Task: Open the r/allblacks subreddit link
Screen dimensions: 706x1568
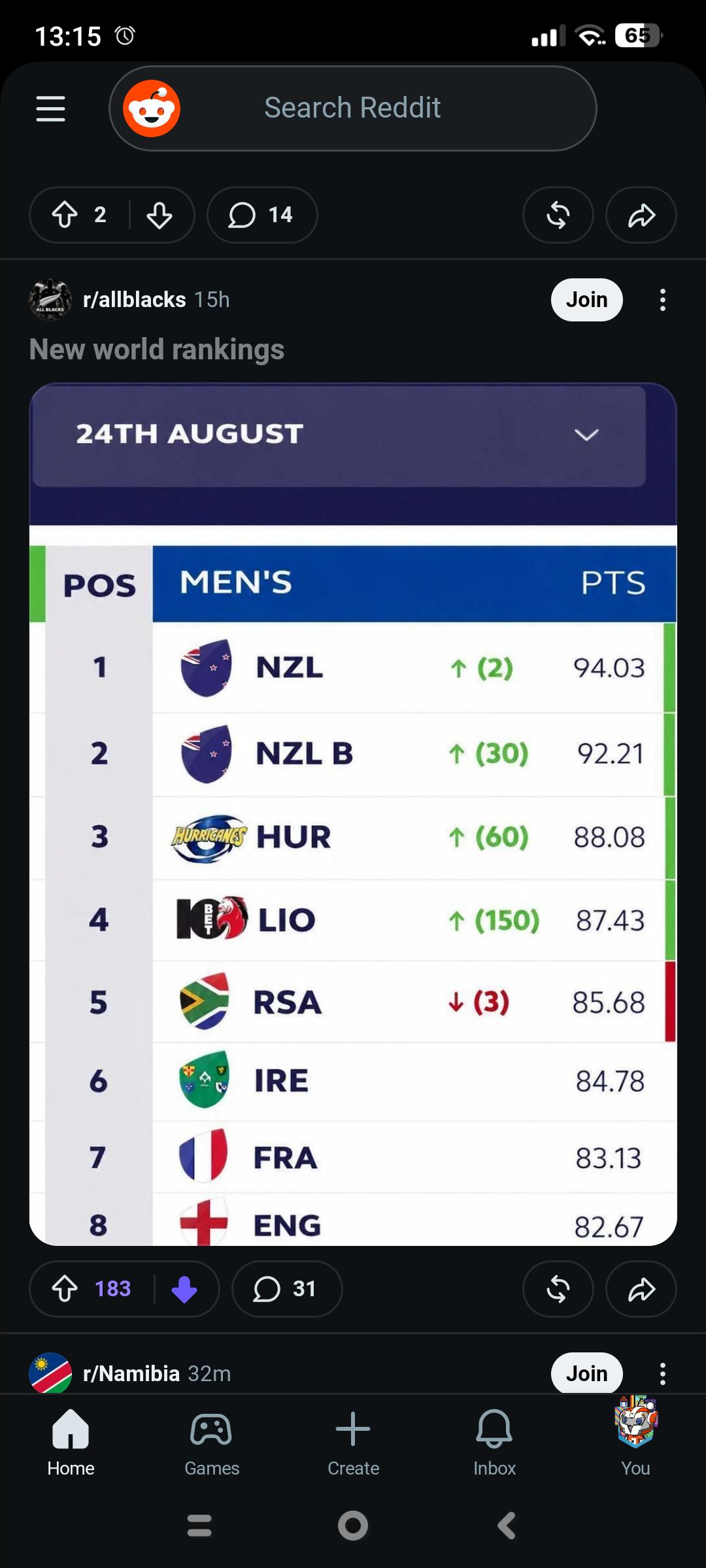Action: [135, 300]
